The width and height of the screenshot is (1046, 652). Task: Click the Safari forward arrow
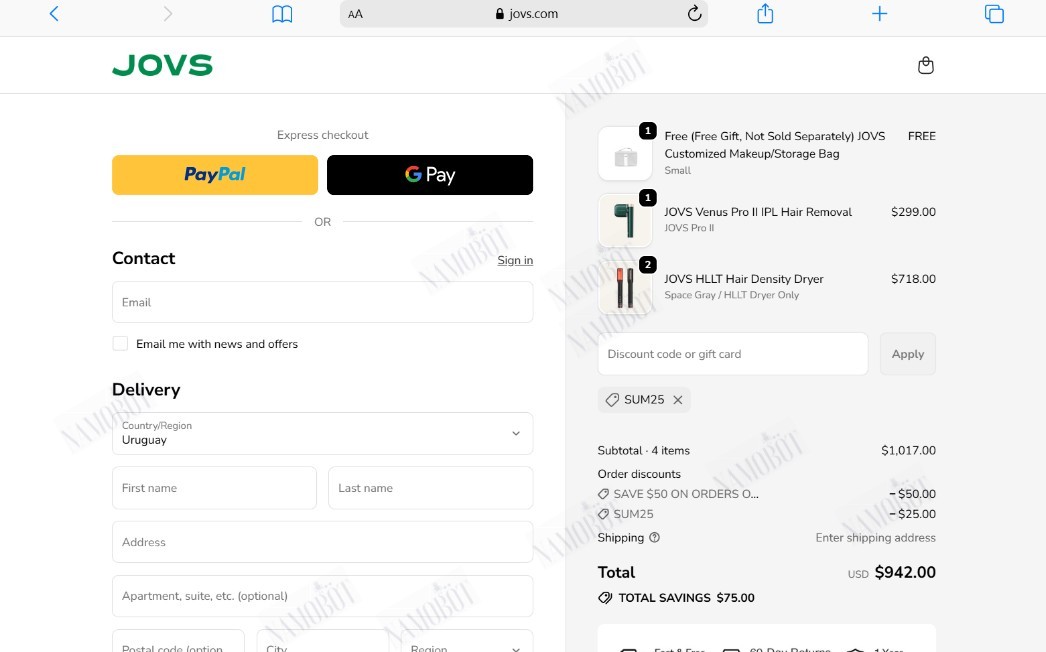pos(167,13)
